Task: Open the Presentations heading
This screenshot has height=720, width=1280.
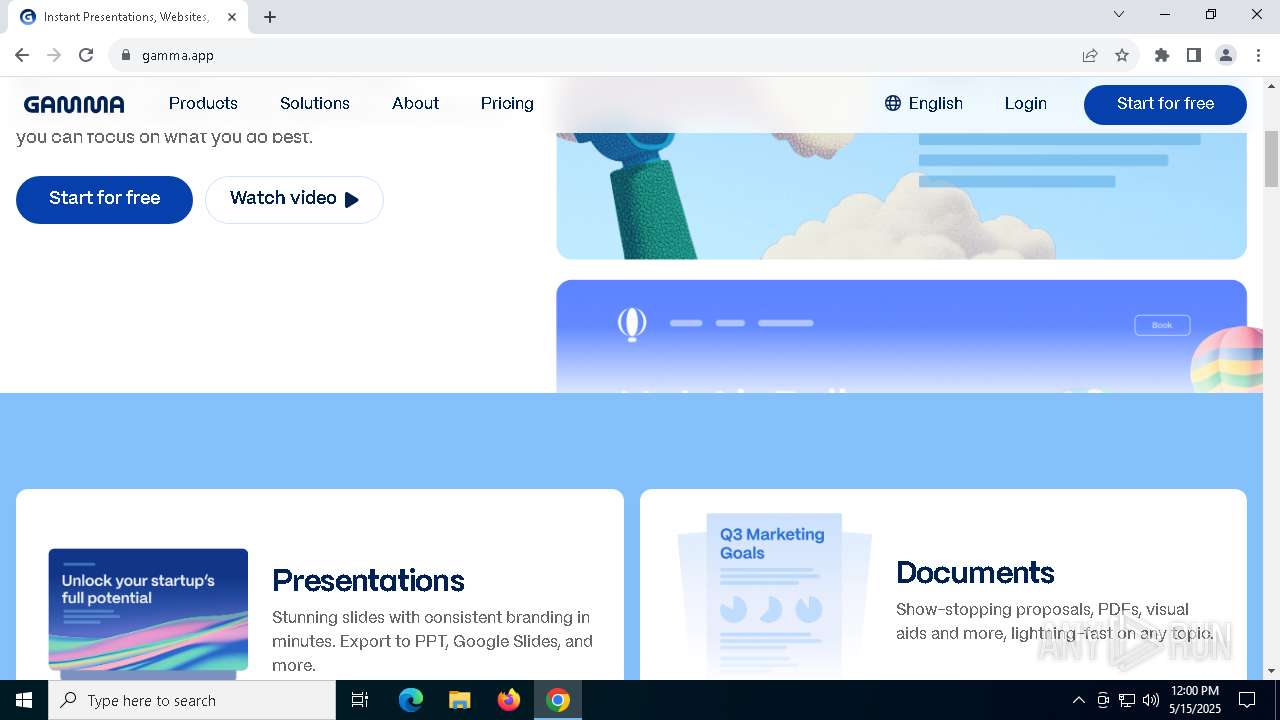Action: (368, 581)
